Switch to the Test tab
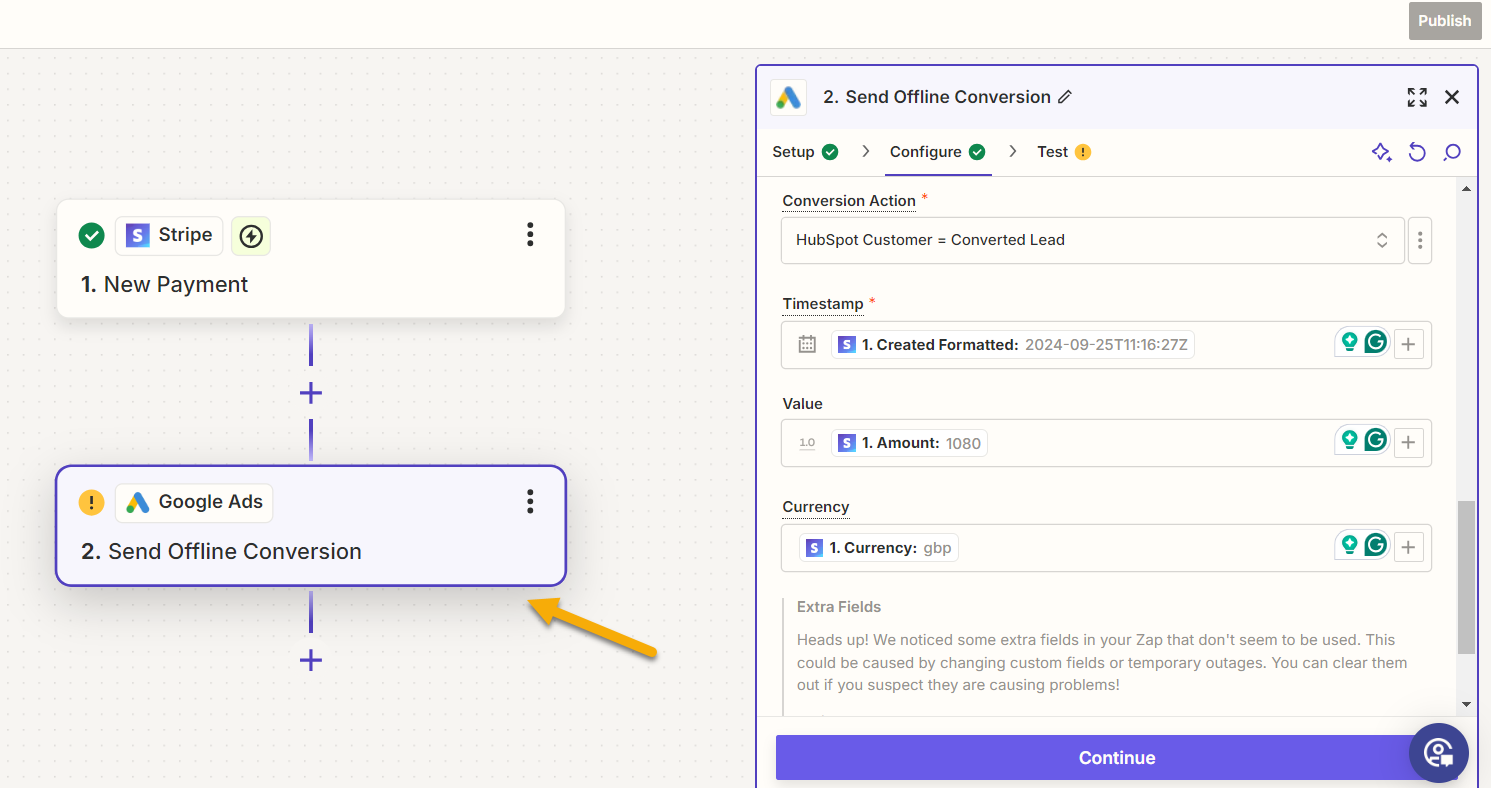Screen dimensions: 1491x788 [x=1064, y=152]
